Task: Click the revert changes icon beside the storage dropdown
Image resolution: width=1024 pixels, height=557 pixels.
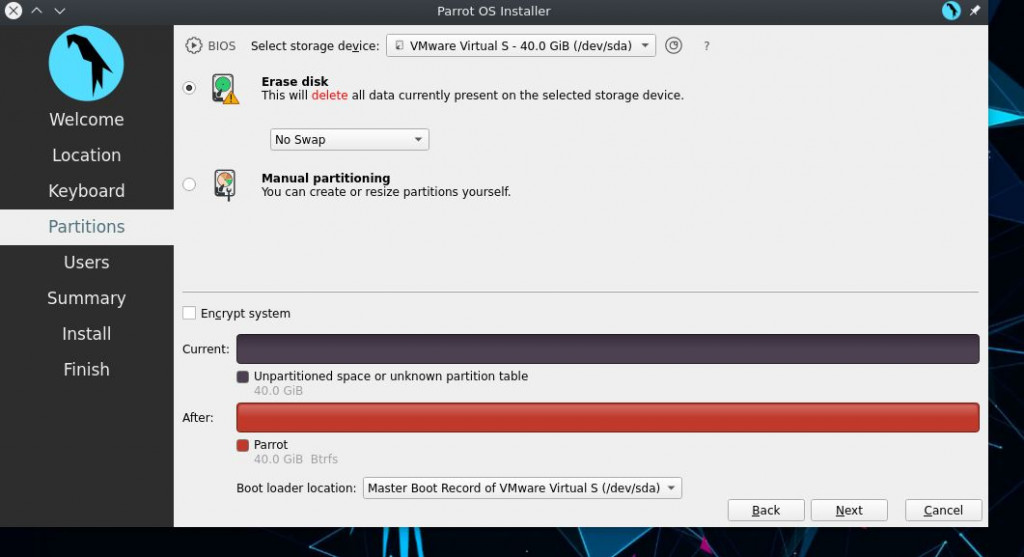Action: coord(673,45)
